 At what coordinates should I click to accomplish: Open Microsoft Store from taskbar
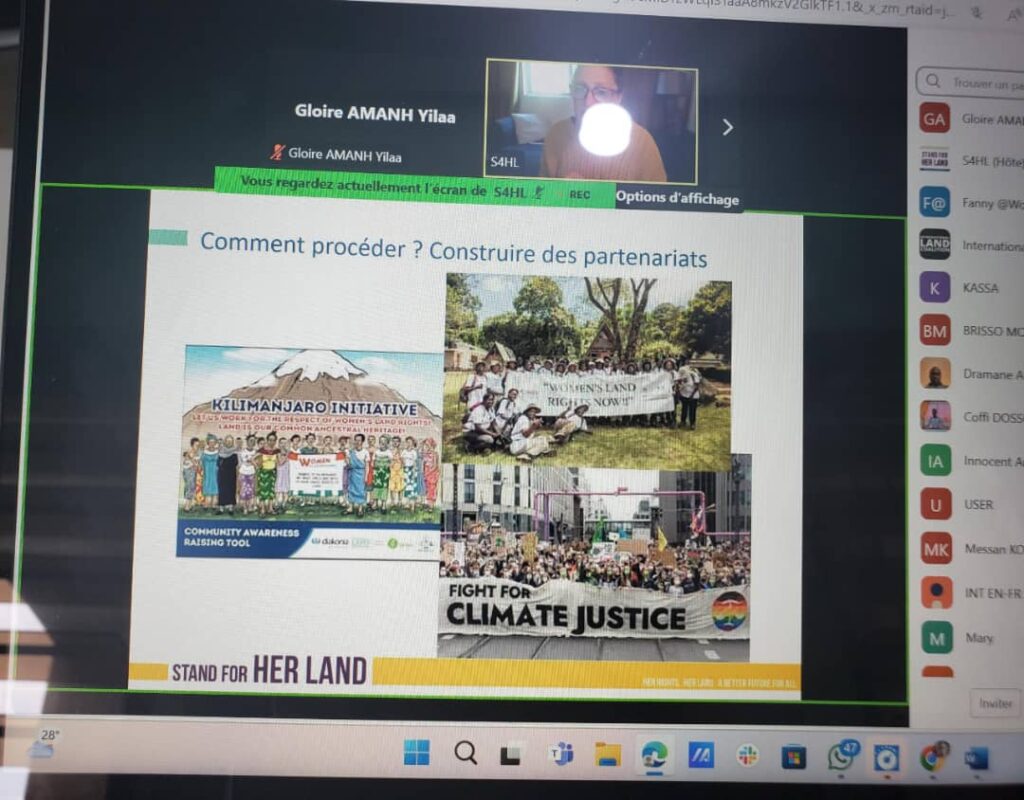pyautogui.click(x=793, y=758)
